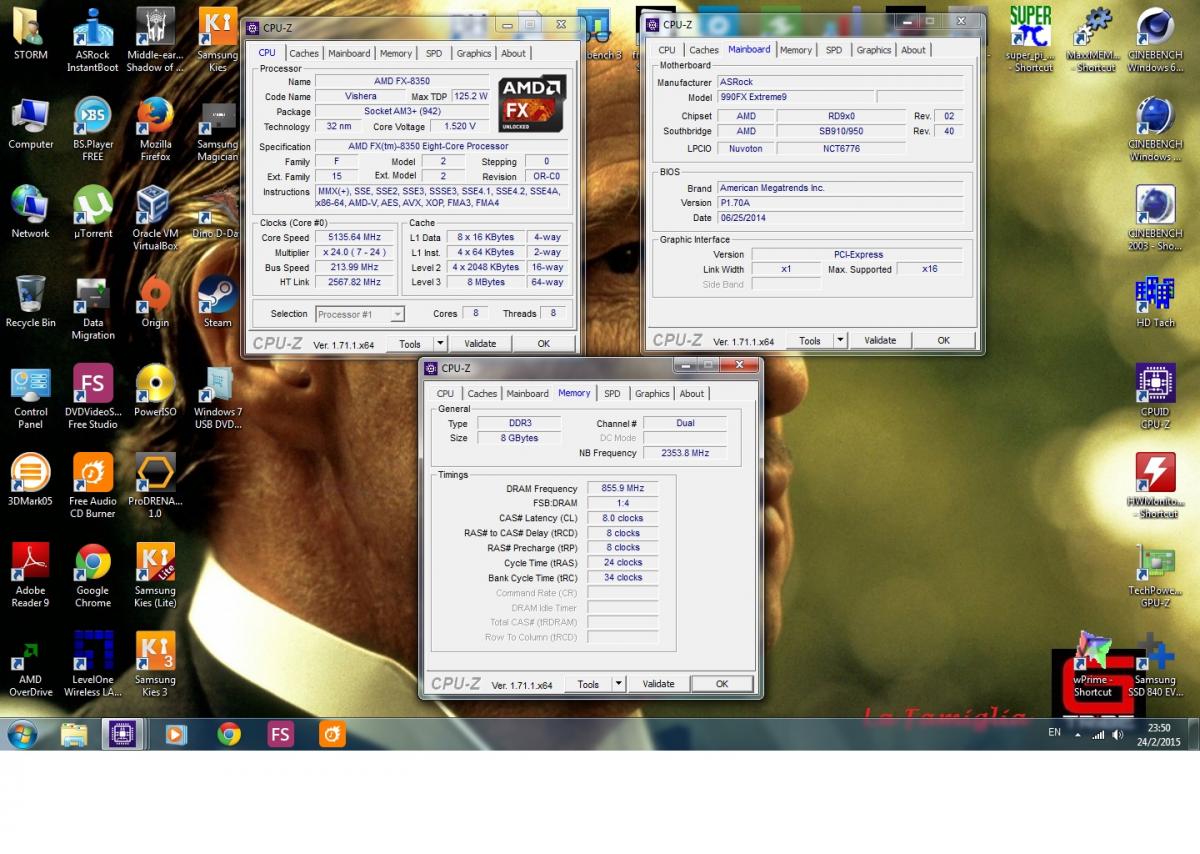Viewport: 1200px width, 854px height.
Task: Launch the PowerISO desktop icon
Action: (x=155, y=390)
